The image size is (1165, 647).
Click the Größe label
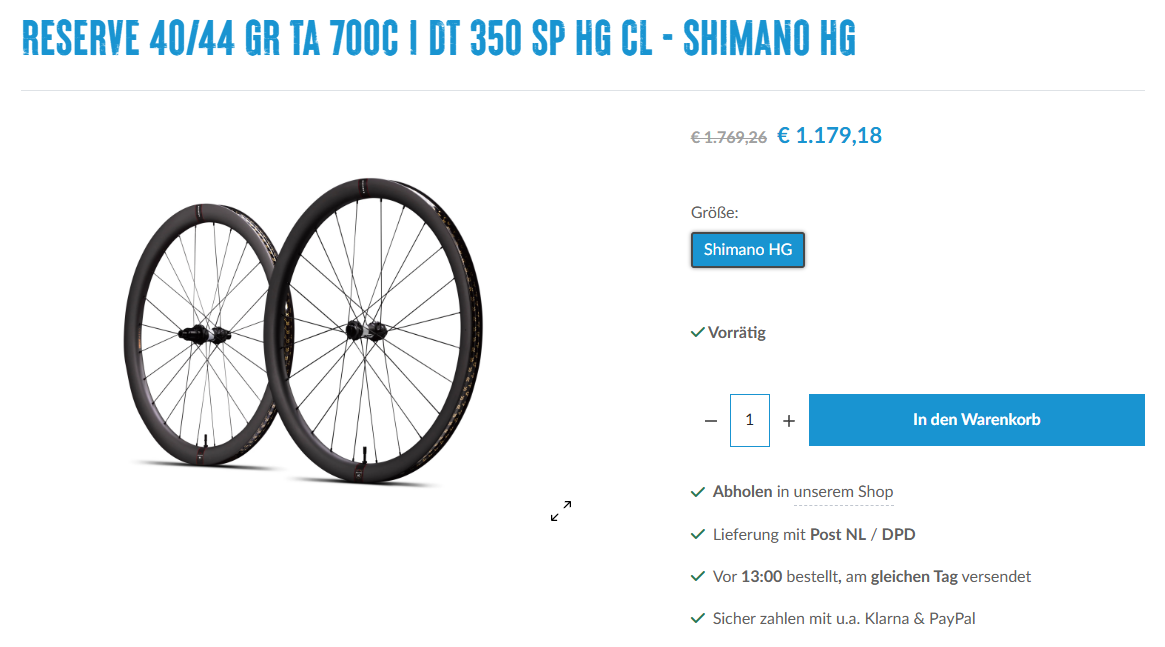[714, 212]
